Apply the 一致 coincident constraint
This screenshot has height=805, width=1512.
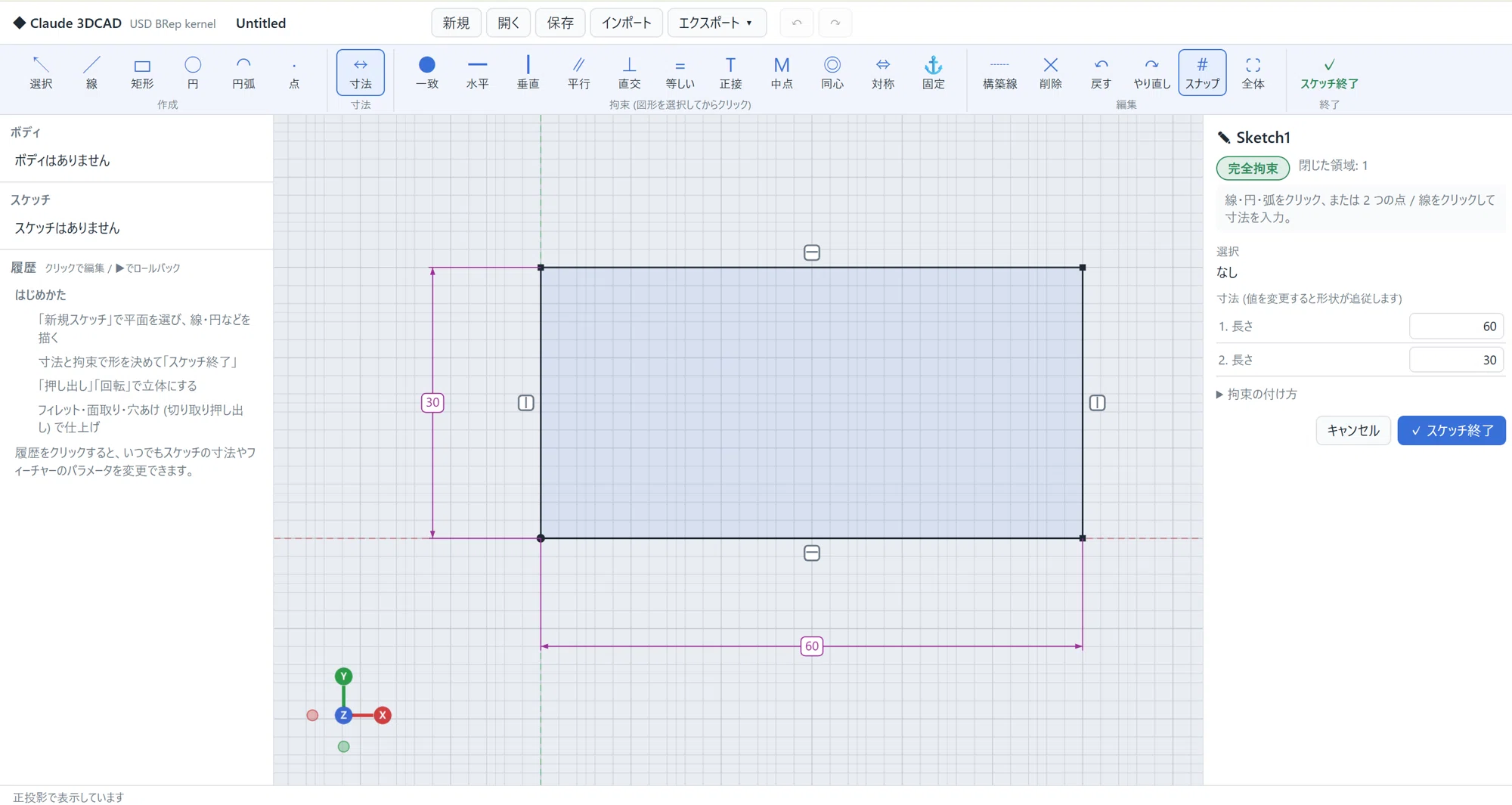click(x=427, y=73)
